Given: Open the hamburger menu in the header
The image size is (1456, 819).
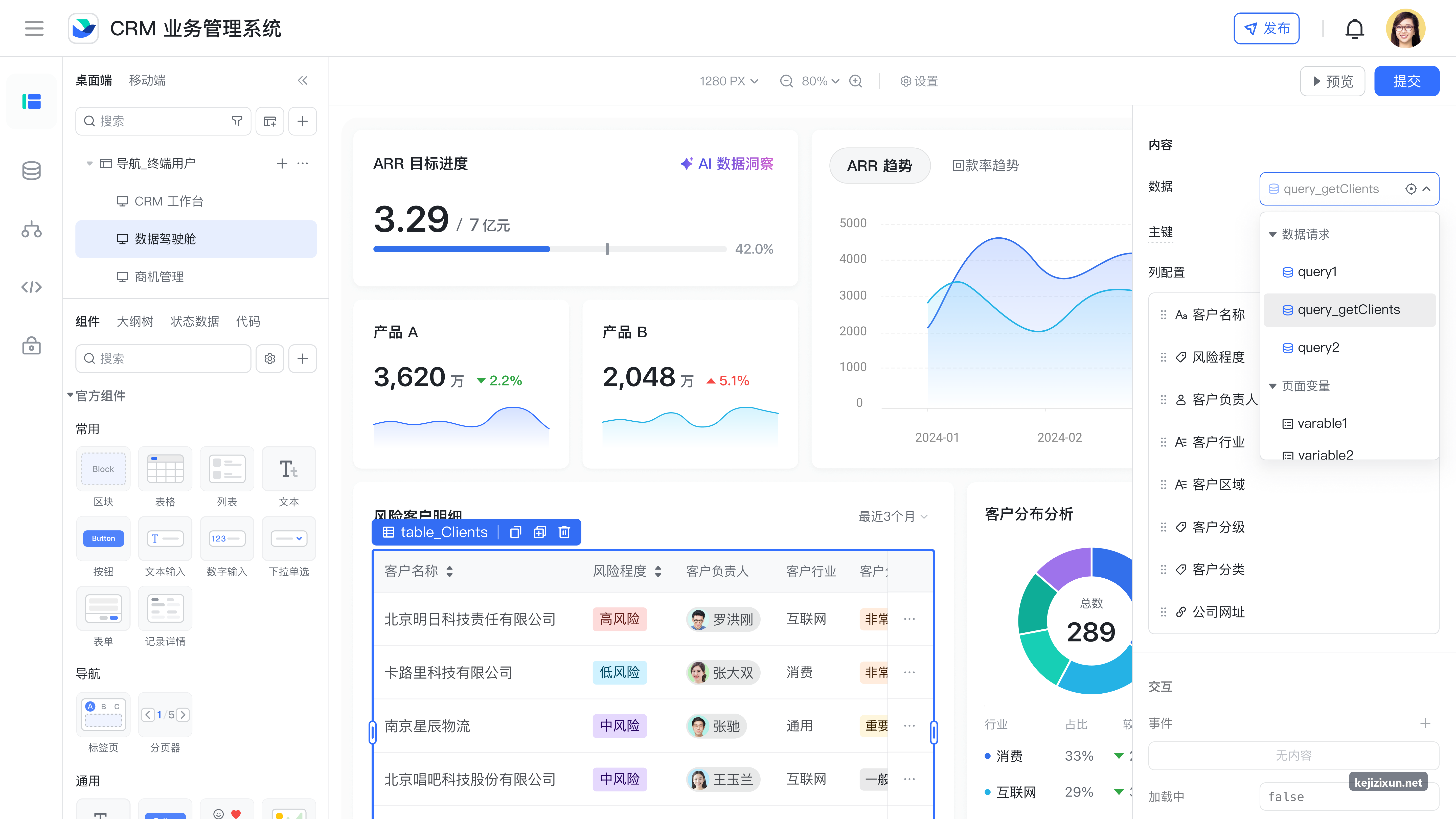Looking at the screenshot, I should tap(34, 28).
